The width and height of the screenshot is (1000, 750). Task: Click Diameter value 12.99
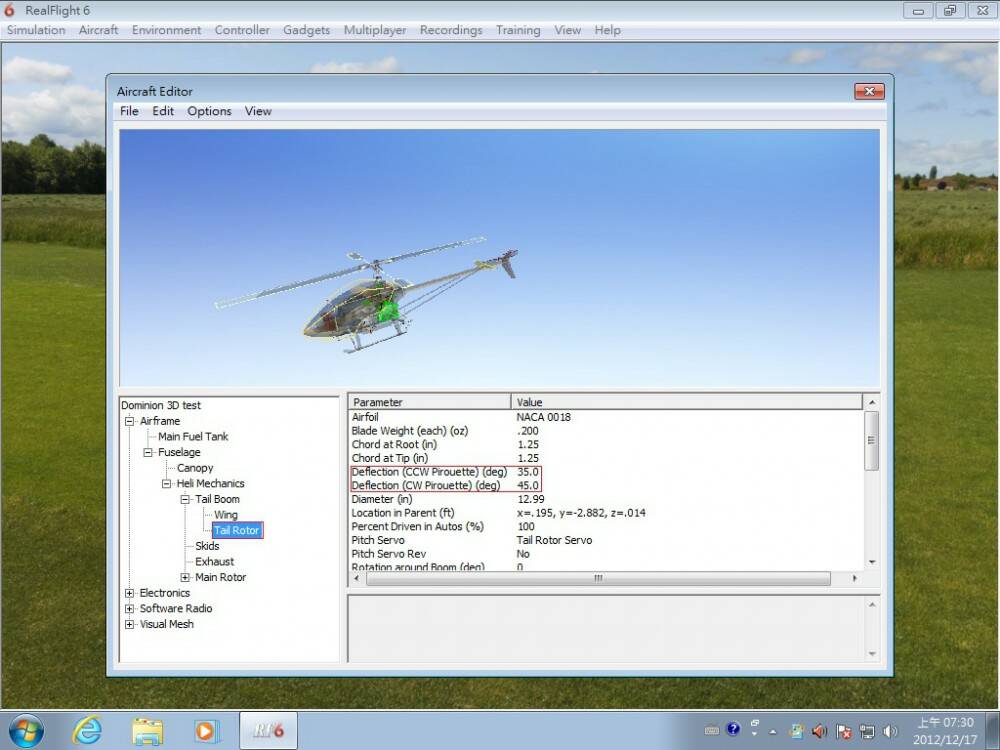(x=531, y=499)
